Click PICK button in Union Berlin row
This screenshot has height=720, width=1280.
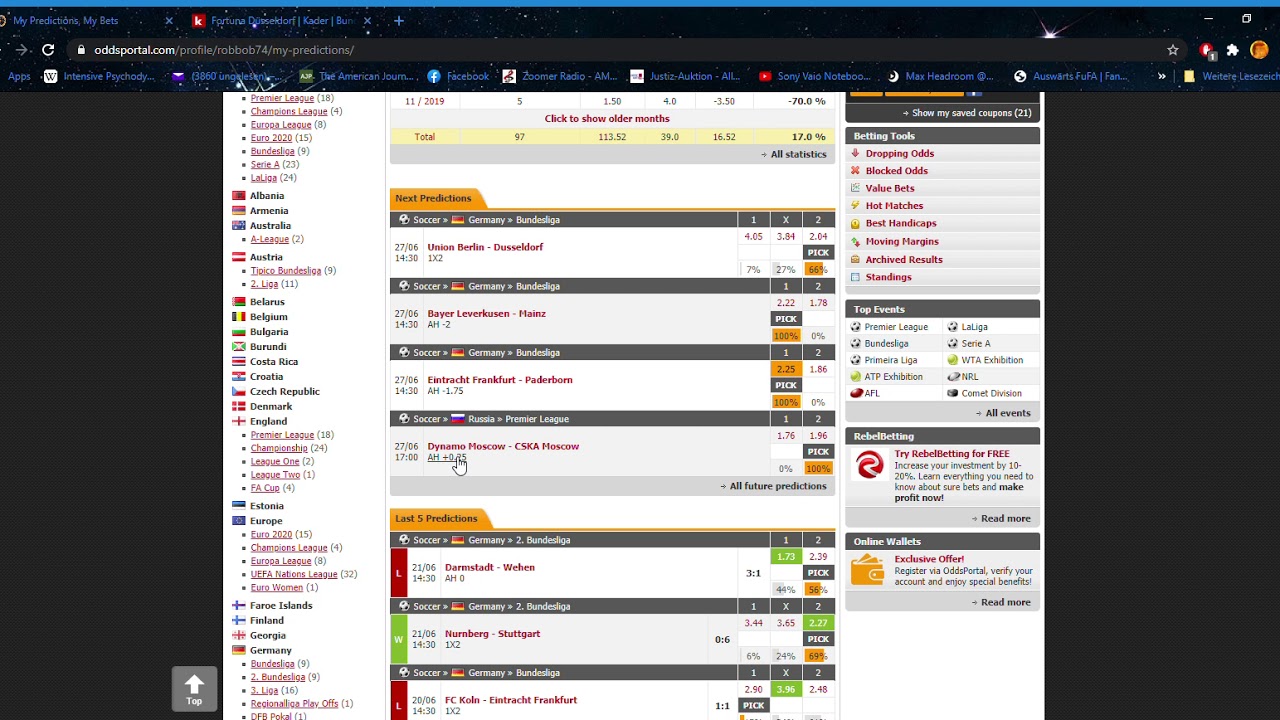tap(818, 253)
